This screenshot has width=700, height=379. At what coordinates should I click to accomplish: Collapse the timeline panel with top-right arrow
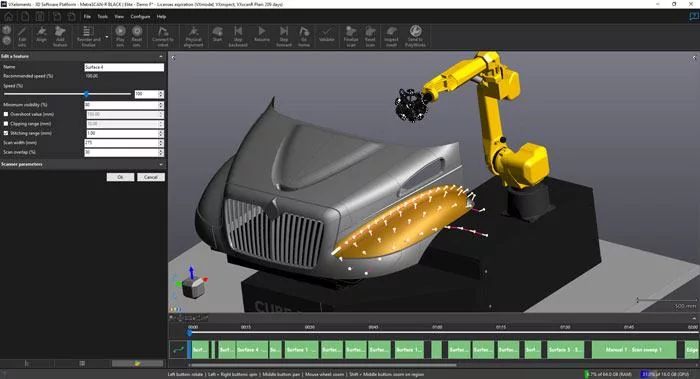(694, 318)
